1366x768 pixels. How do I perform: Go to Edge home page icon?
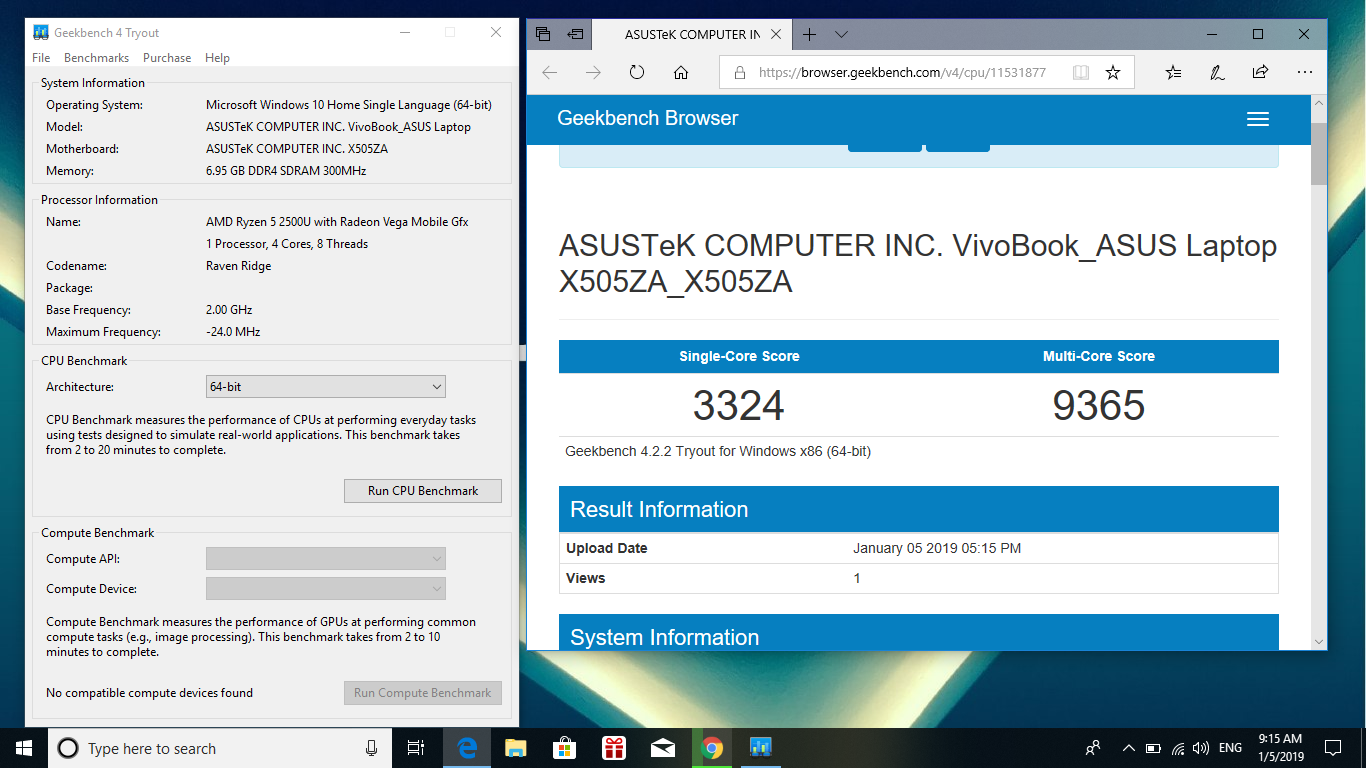681,72
